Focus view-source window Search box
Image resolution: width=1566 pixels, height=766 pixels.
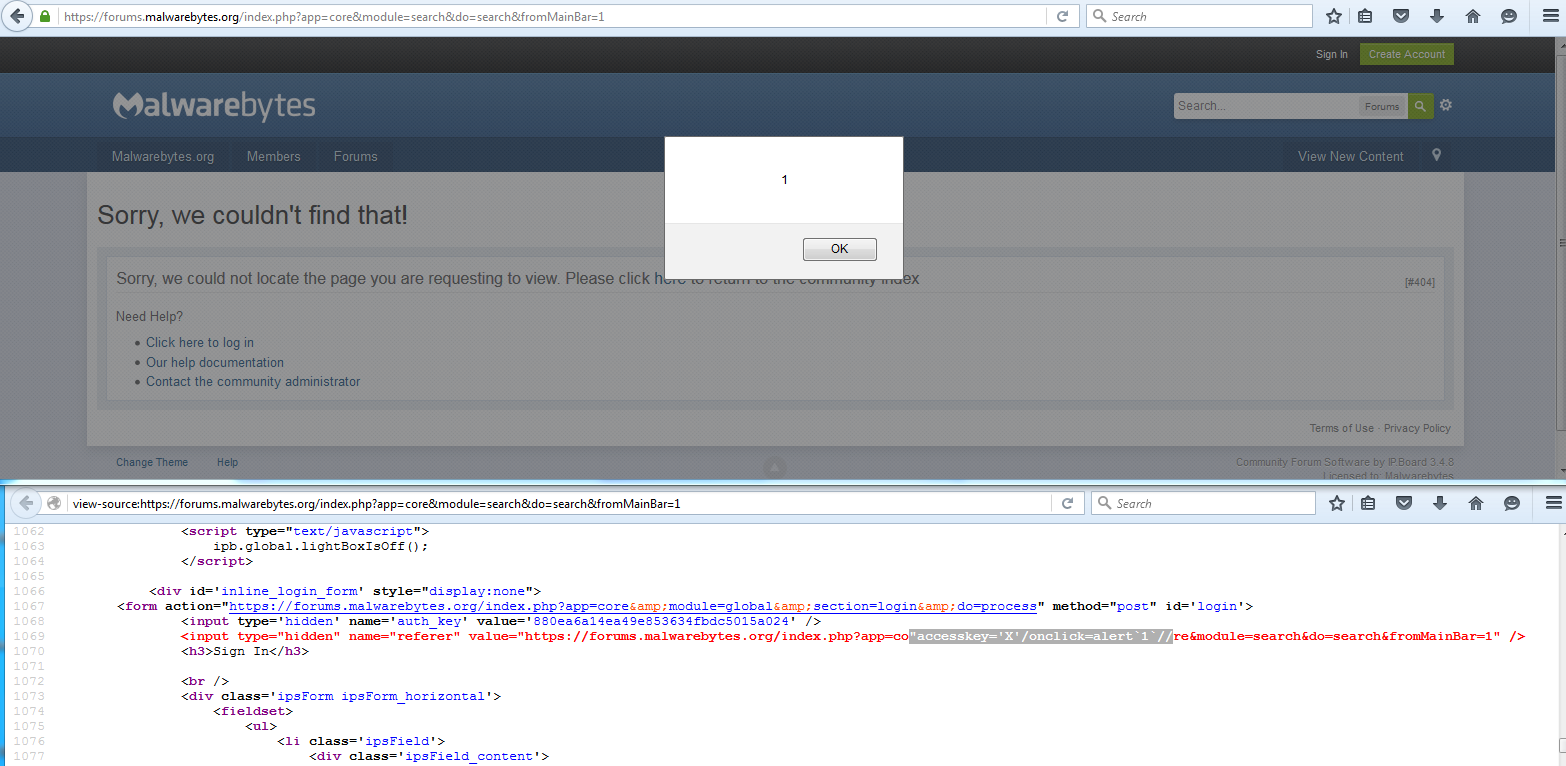1203,503
